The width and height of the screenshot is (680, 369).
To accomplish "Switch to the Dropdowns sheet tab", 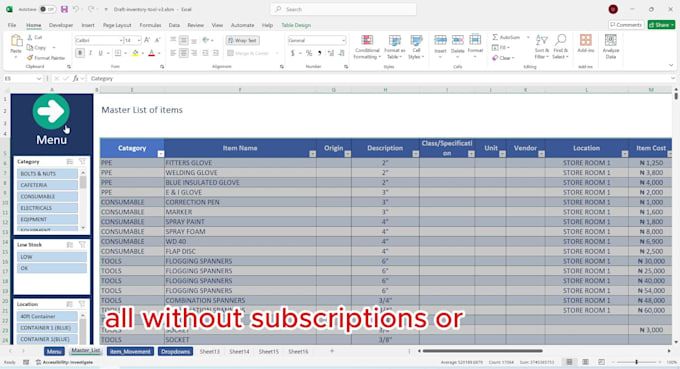I will (x=175, y=351).
